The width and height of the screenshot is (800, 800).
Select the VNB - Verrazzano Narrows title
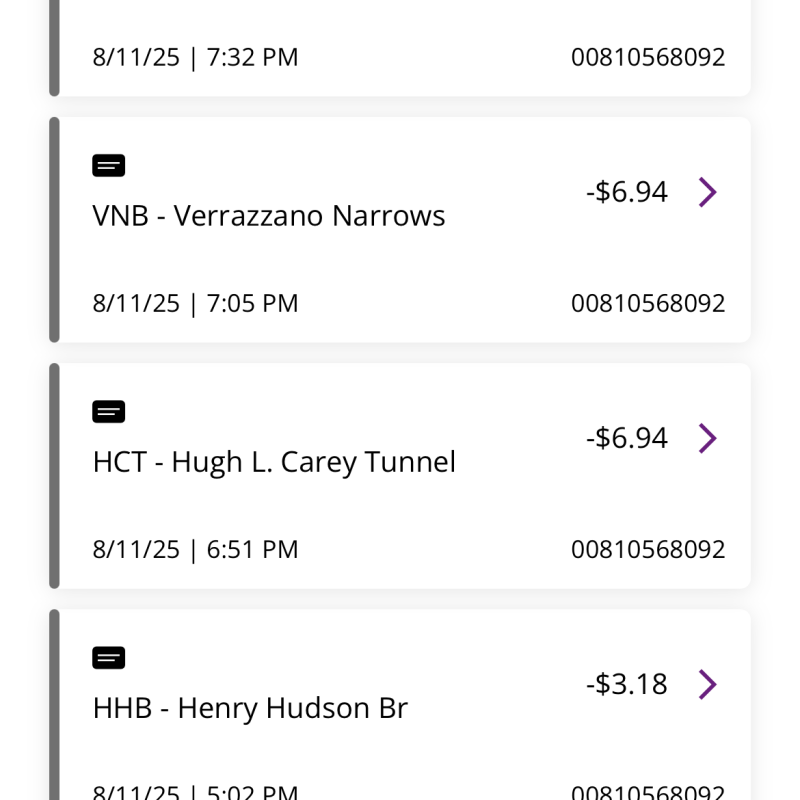coord(268,216)
